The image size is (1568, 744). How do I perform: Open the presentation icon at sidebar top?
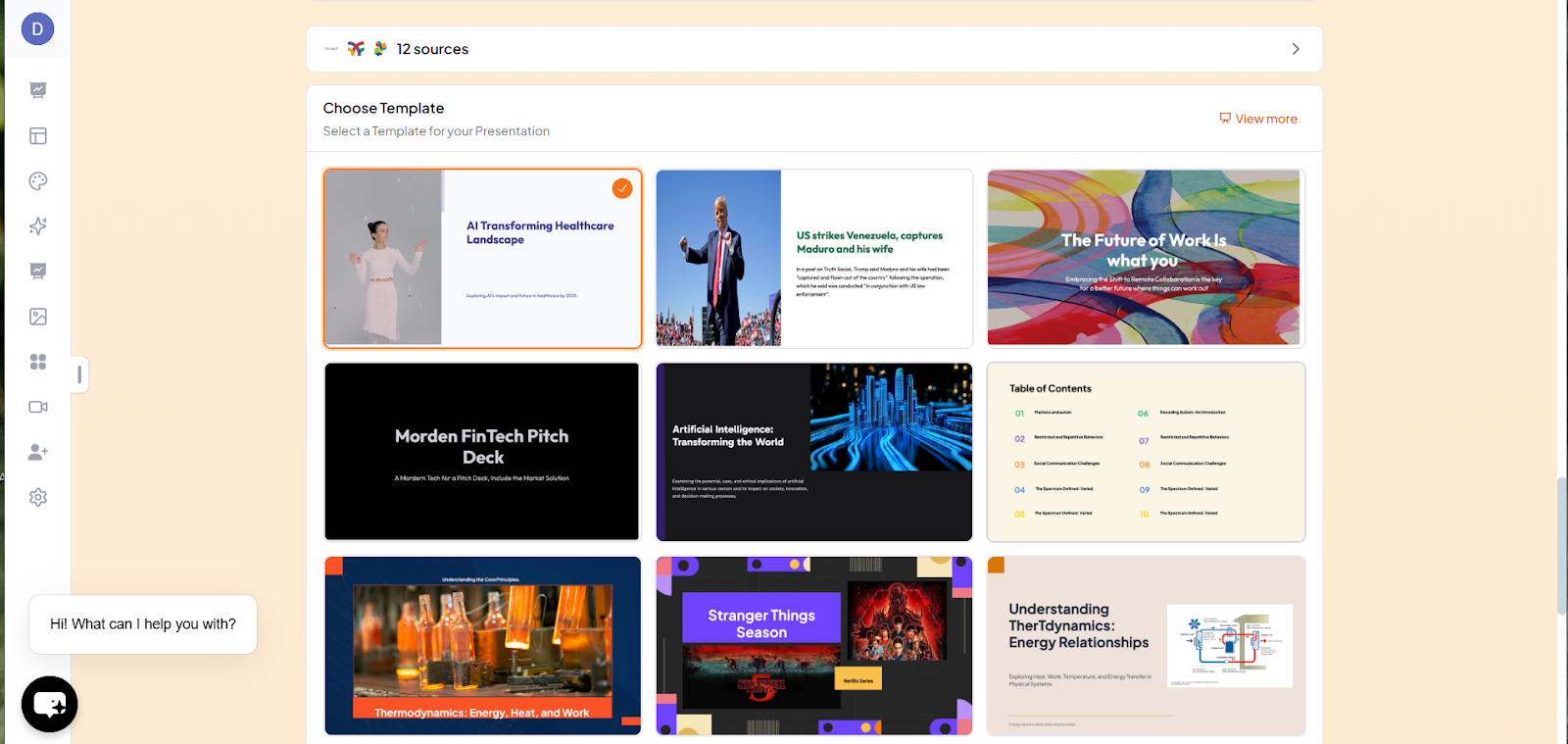[38, 90]
